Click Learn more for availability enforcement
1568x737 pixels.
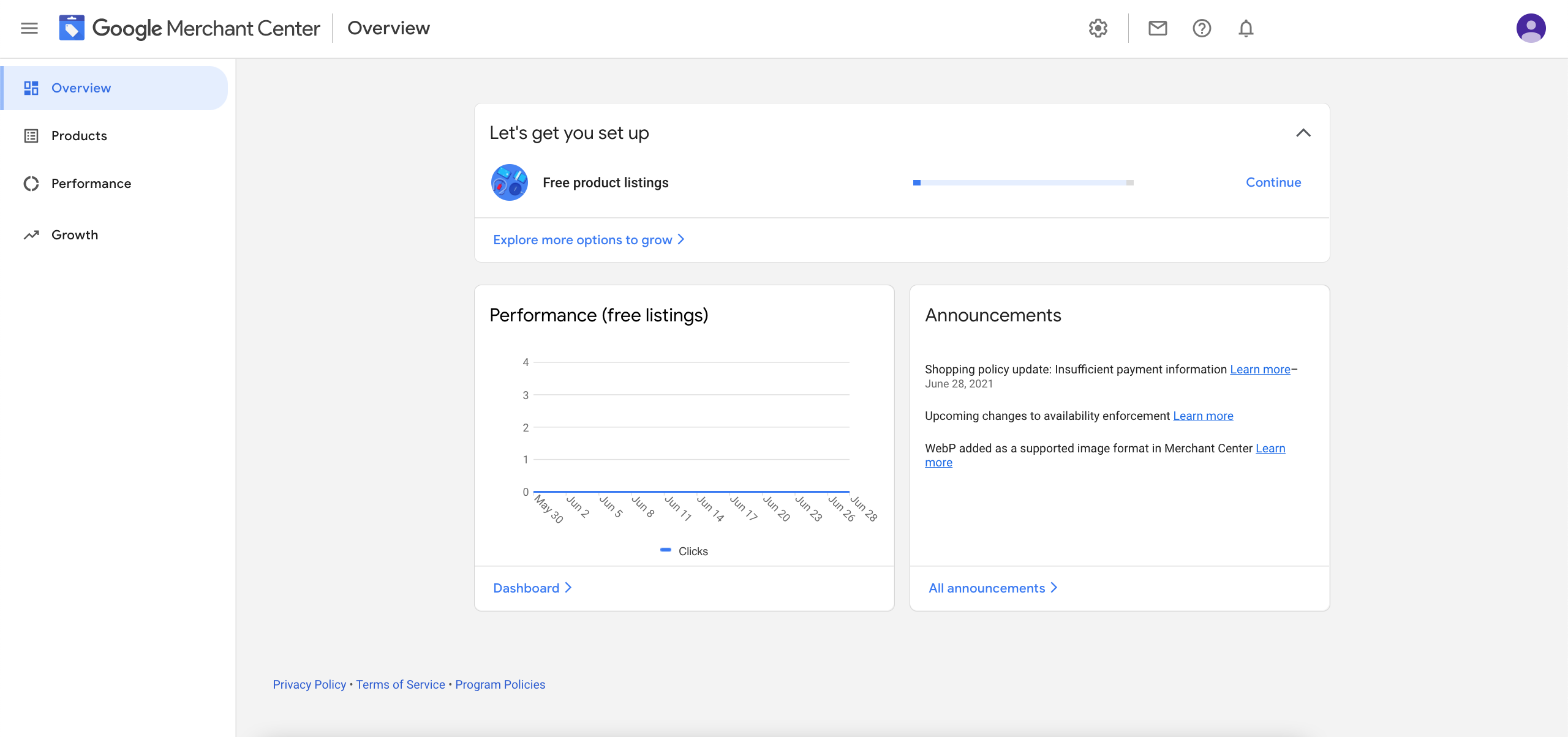1202,416
